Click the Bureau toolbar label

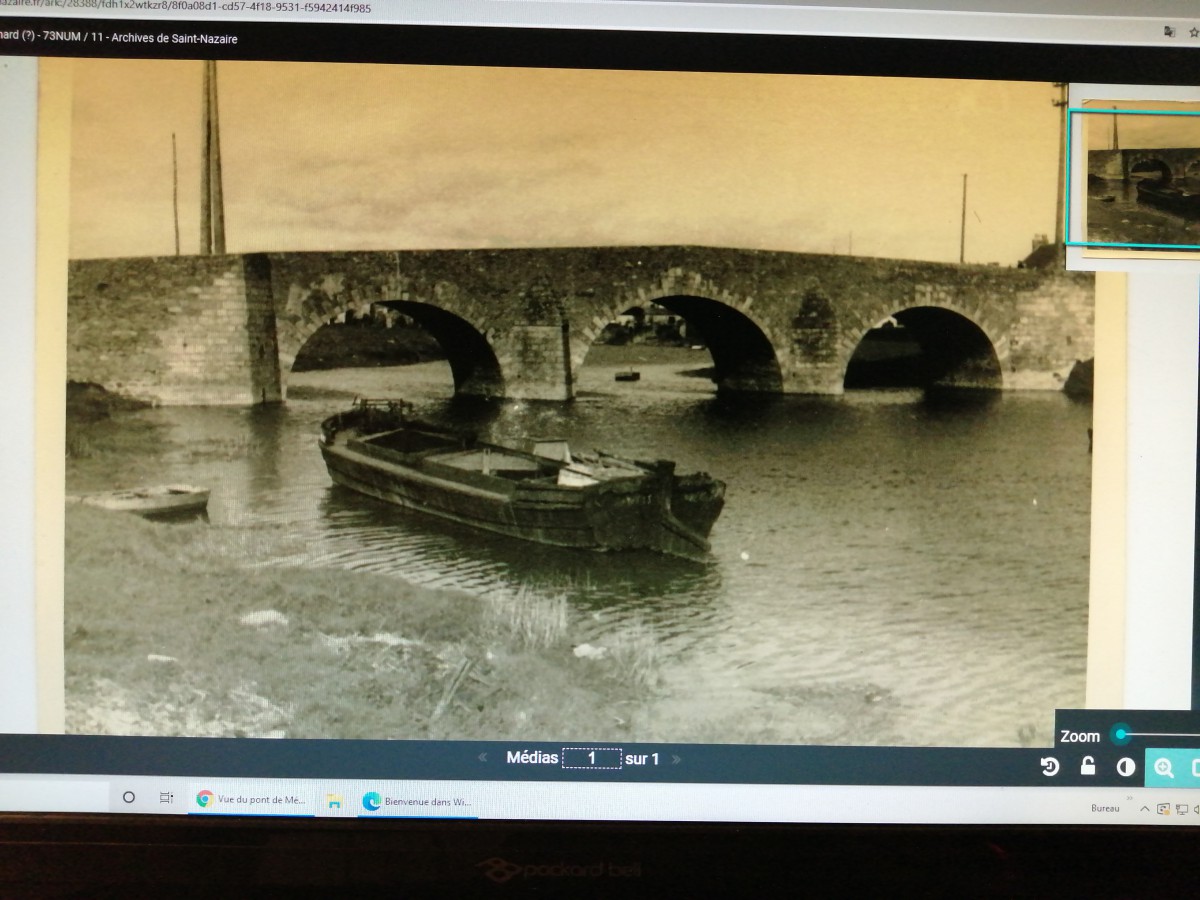click(x=1105, y=808)
